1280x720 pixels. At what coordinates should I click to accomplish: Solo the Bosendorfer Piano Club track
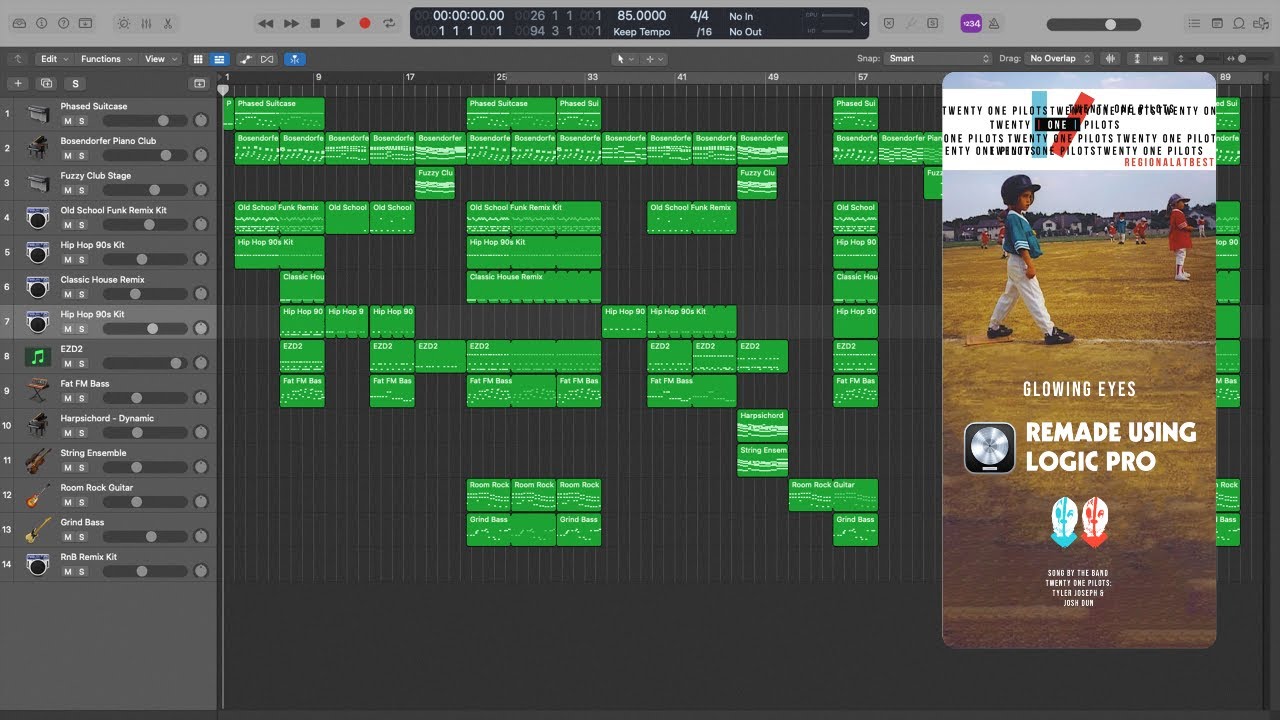tap(82, 156)
